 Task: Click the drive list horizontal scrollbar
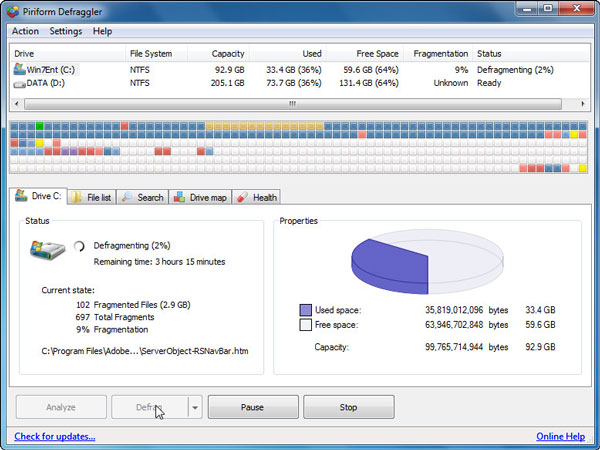click(x=293, y=102)
